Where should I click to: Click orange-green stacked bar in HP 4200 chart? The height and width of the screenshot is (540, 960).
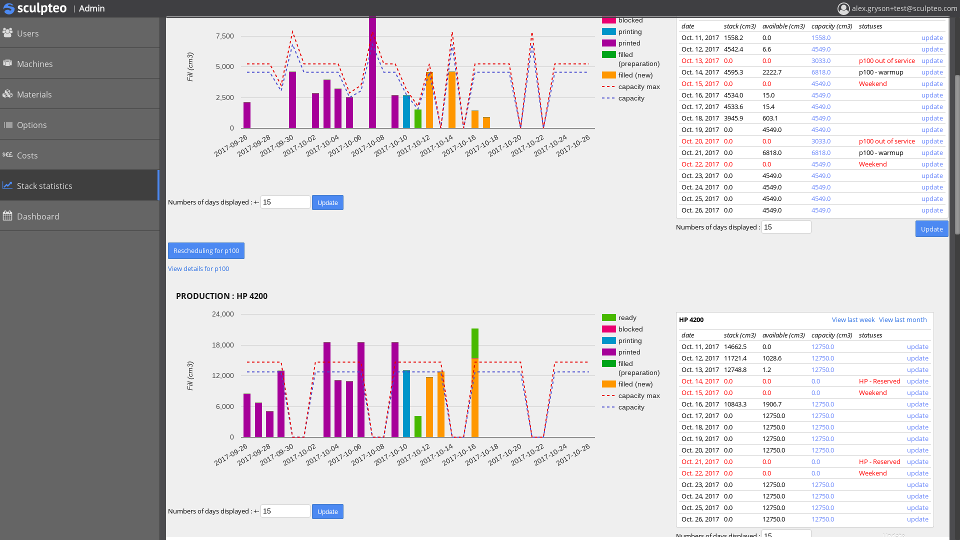475,383
